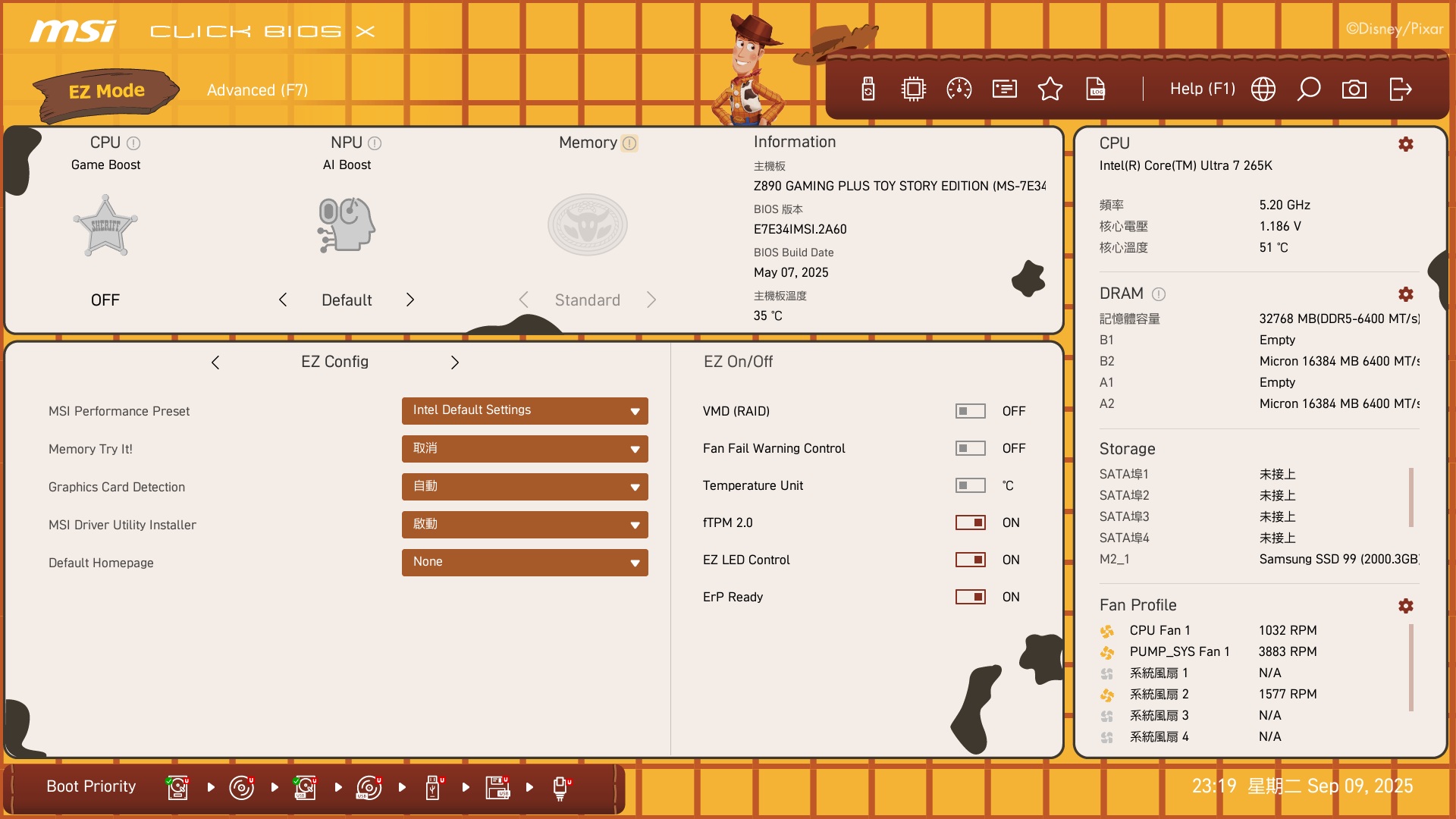Toggle the fTPM 2.0 switch
Image resolution: width=1456 pixels, height=819 pixels.
point(971,522)
